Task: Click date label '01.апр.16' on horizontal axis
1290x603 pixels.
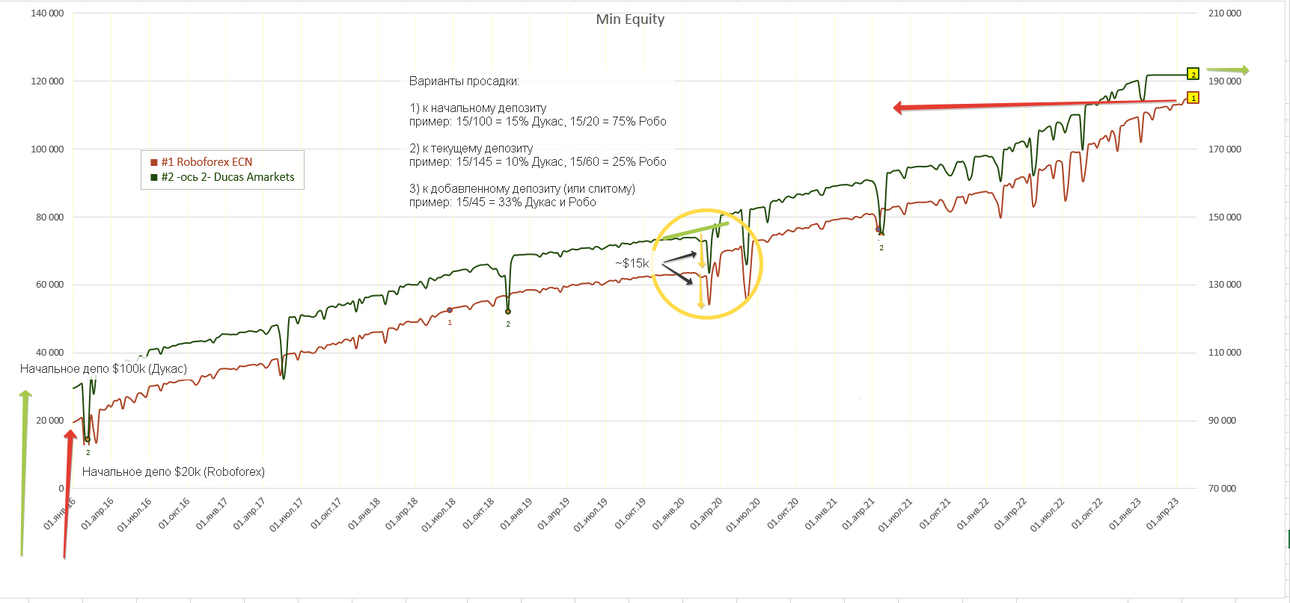Action: 98,513
